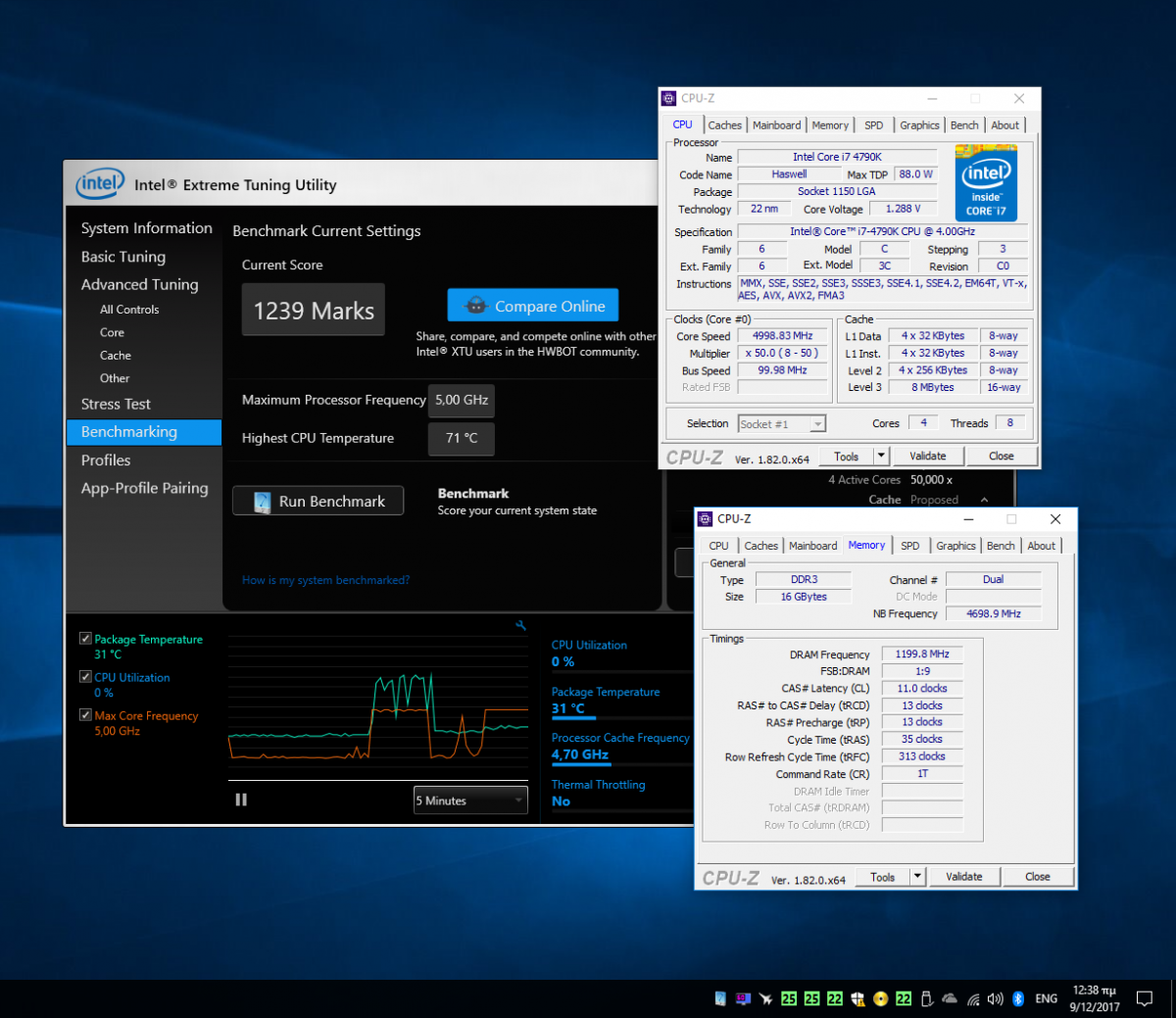Click the Intel Inside Core i7 logo
Image resolution: width=1176 pixels, height=1018 pixels.
tap(986, 183)
